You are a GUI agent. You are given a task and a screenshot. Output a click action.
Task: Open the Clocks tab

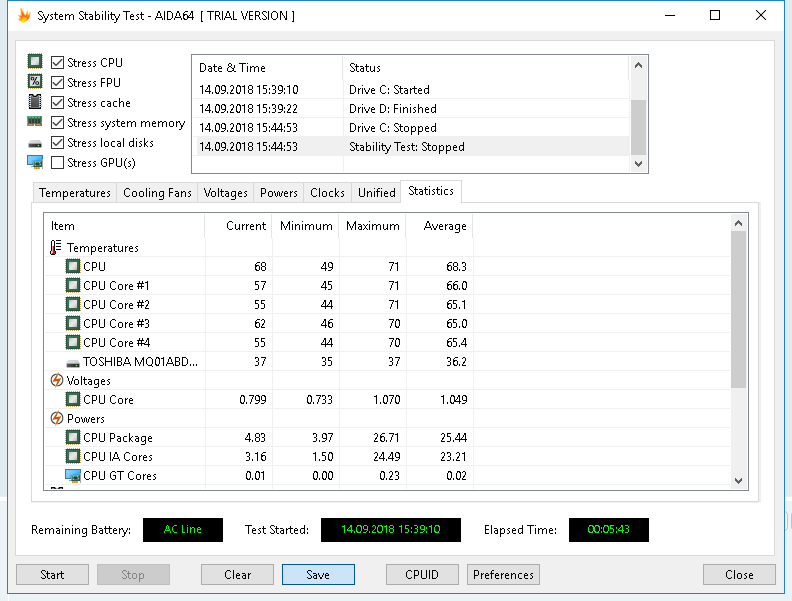click(327, 193)
